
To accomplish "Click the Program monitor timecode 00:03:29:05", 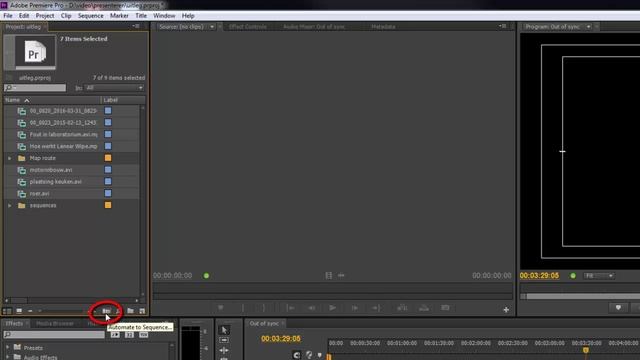I will (539, 276).
